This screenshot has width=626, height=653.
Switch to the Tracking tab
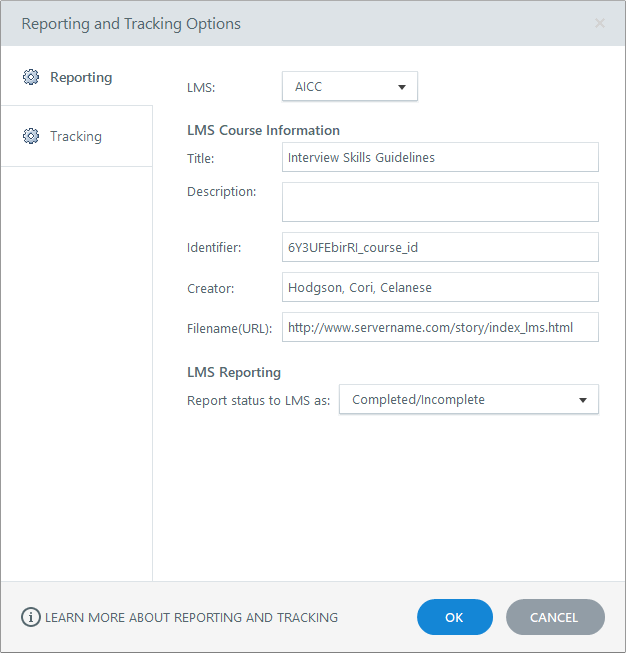76,136
